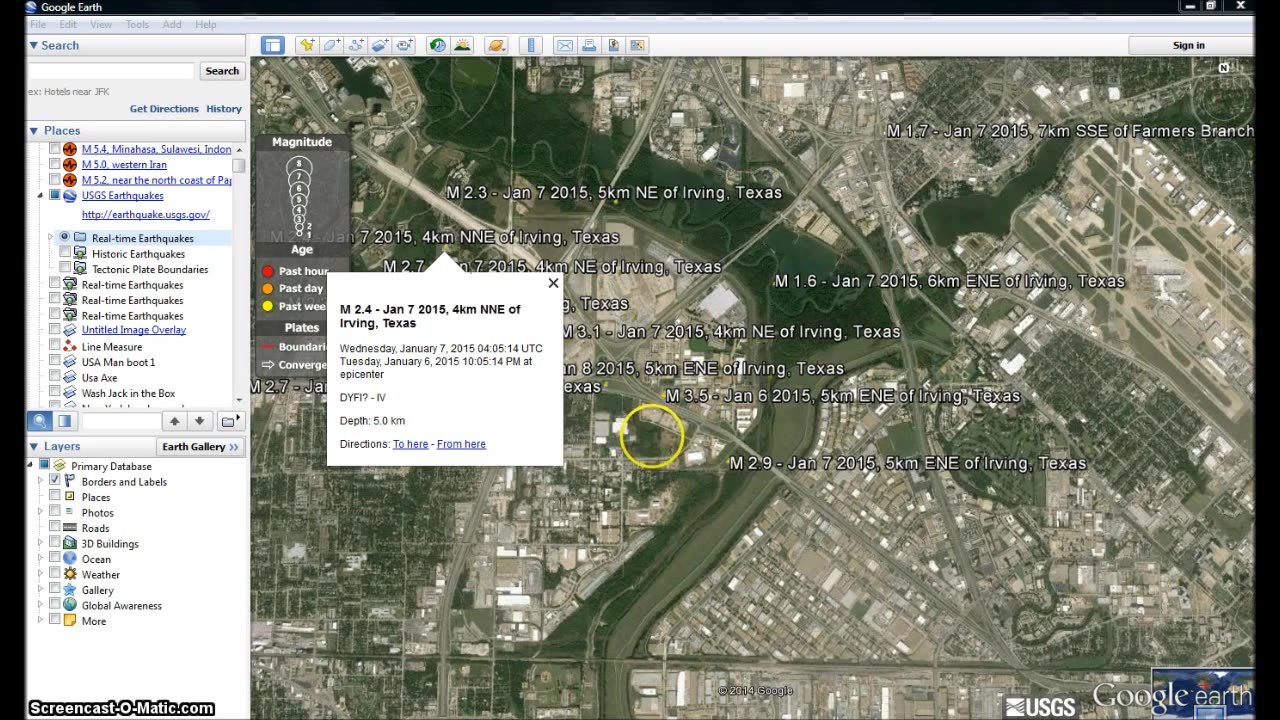Click the split panel icon below Places
This screenshot has height=720, width=1280.
(x=65, y=421)
